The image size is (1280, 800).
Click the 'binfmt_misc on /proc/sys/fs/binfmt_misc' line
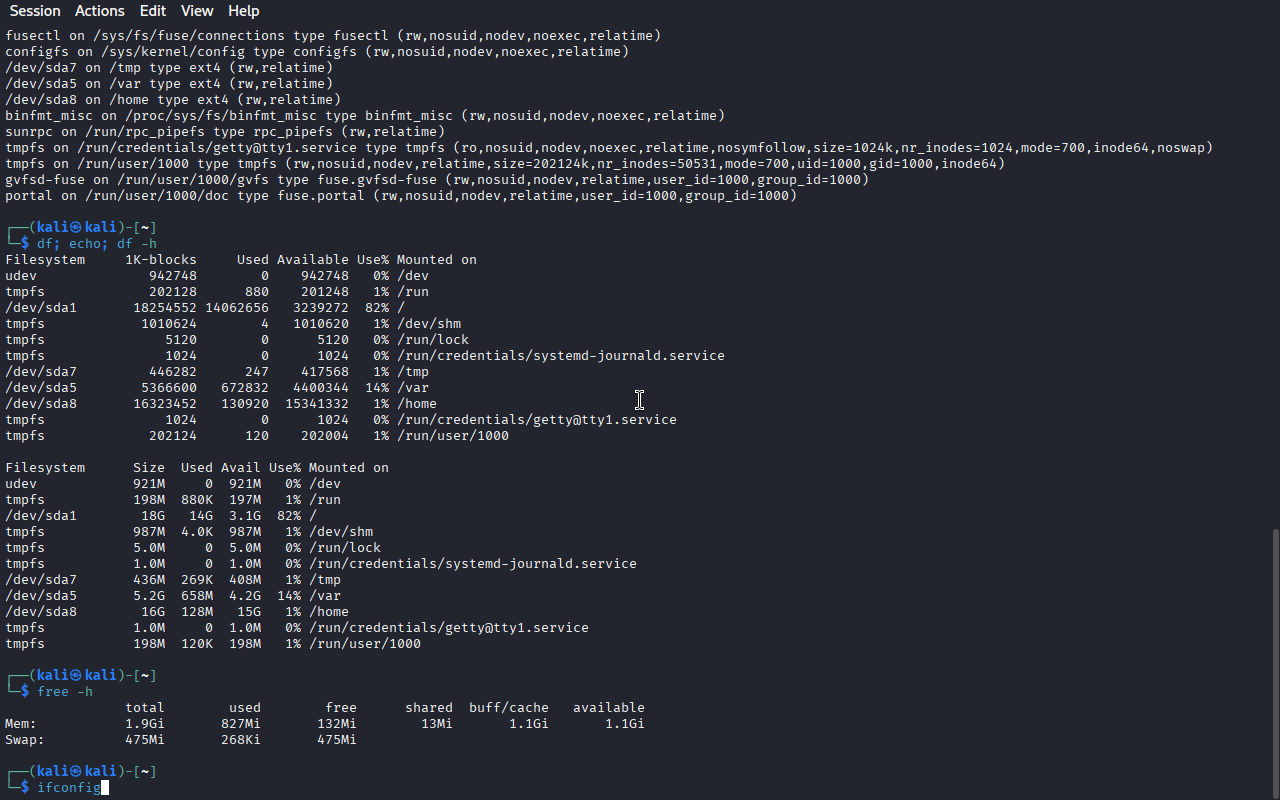(365, 116)
